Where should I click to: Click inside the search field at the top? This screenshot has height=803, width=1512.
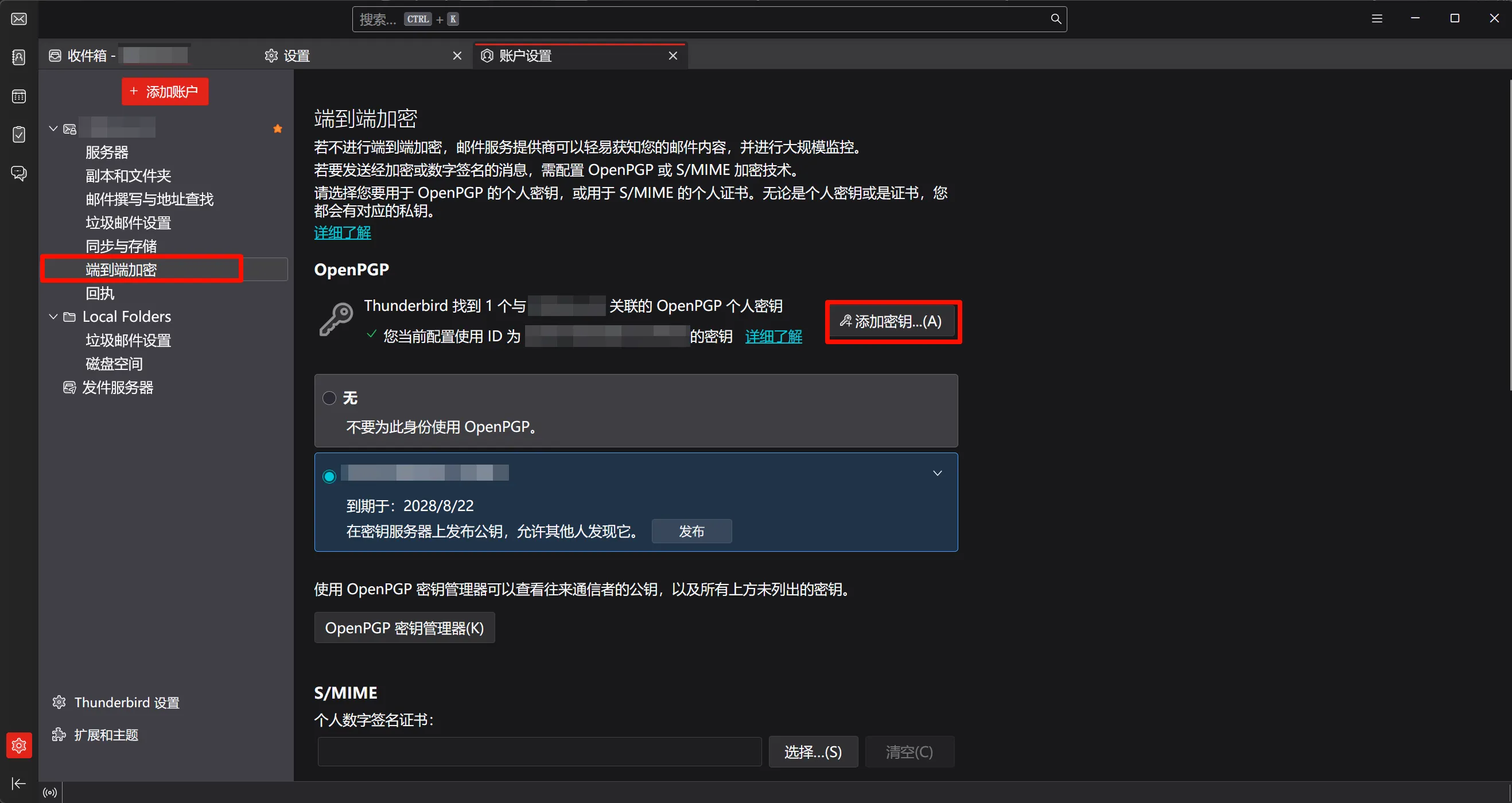click(704, 19)
